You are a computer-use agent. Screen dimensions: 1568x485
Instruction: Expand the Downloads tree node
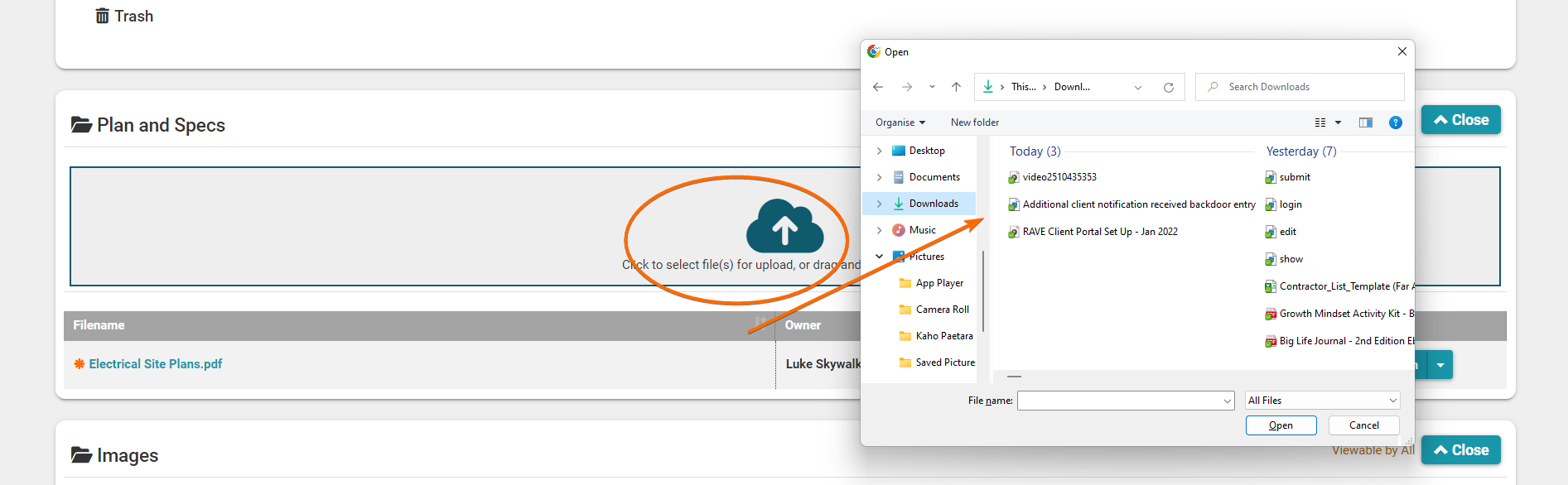(x=879, y=204)
